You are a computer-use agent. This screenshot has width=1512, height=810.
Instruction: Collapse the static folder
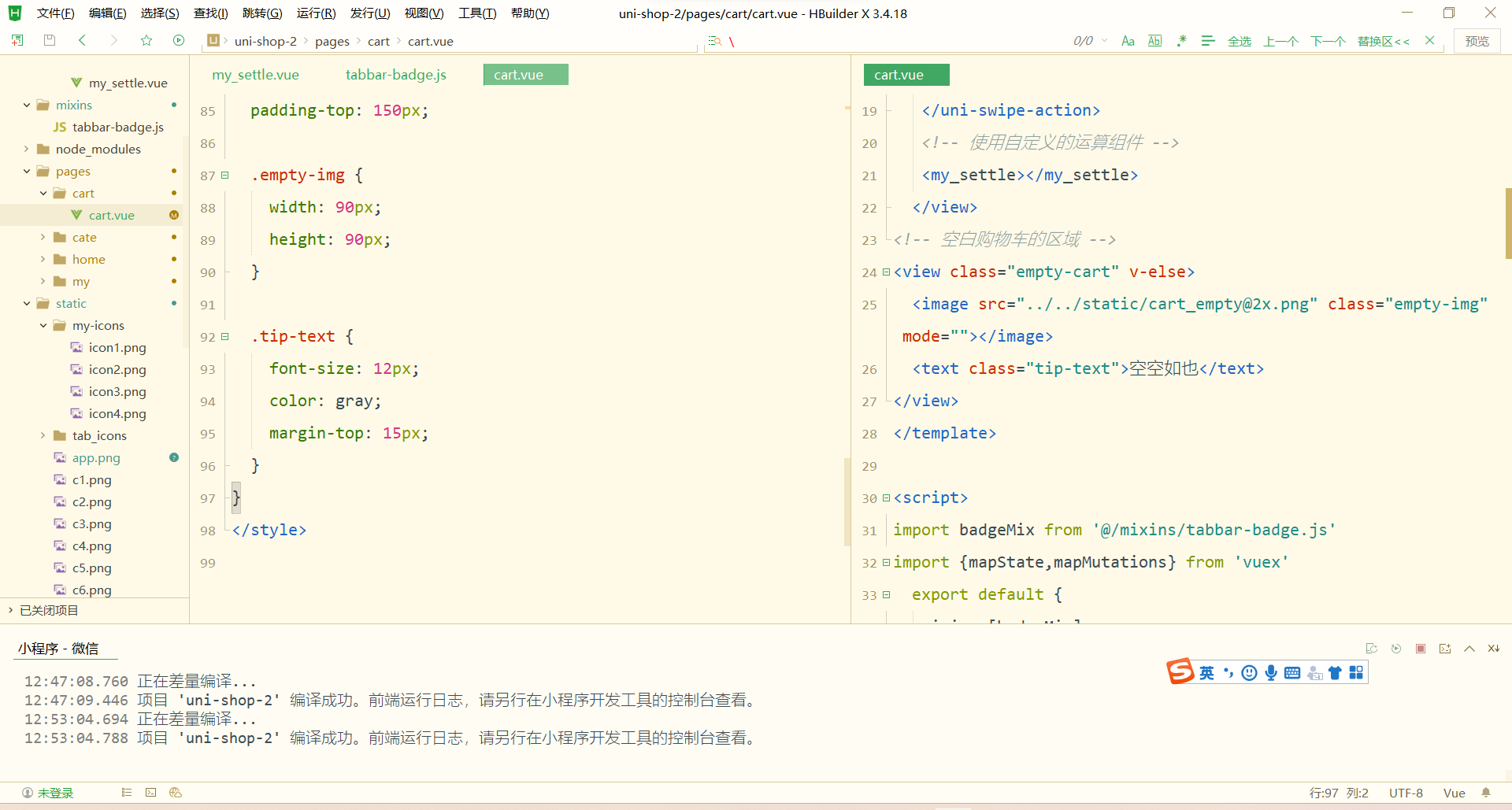point(27,303)
